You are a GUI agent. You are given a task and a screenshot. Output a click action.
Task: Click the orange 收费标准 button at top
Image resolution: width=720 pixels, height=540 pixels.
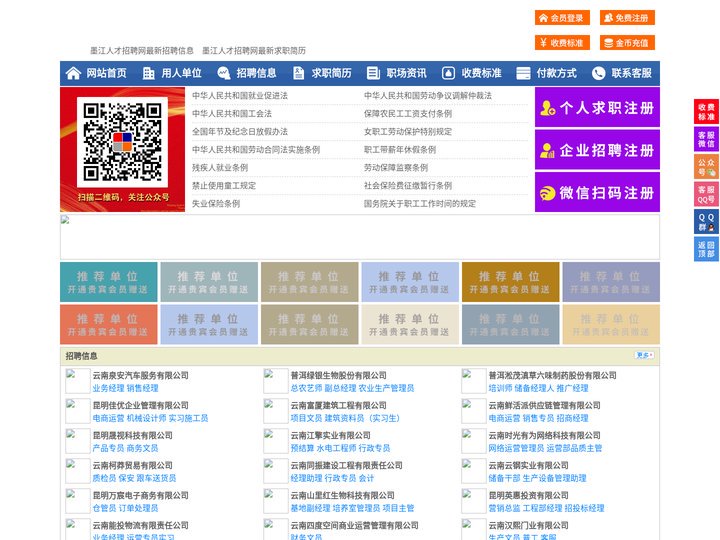pos(562,43)
